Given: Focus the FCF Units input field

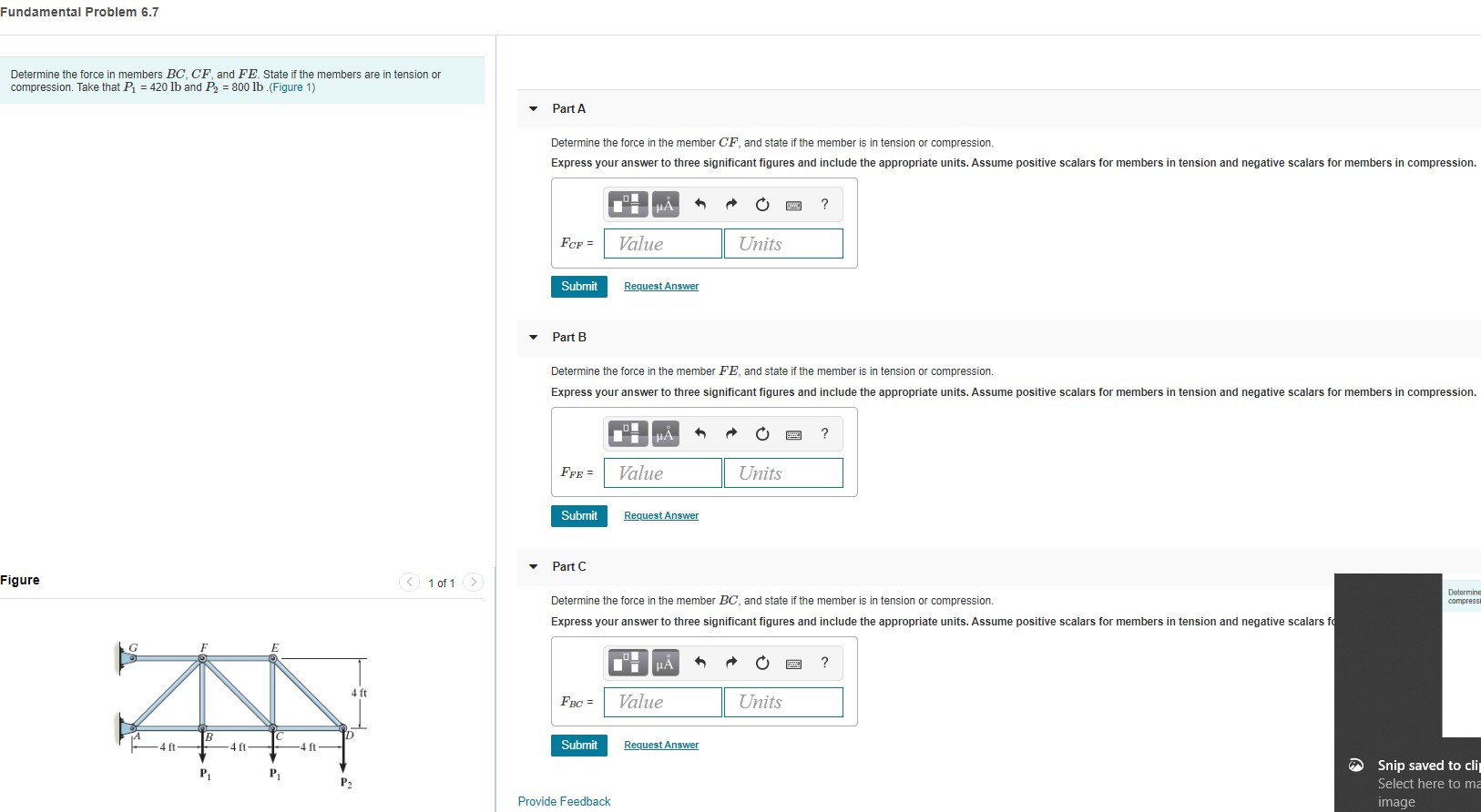Looking at the screenshot, I should click(x=783, y=243).
